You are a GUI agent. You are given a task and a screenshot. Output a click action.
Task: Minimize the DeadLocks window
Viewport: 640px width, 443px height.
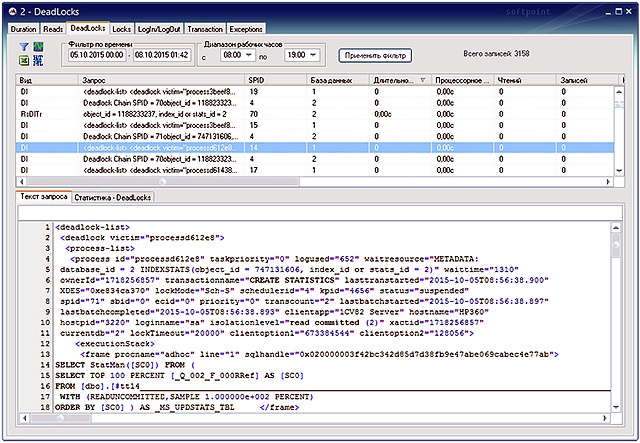pos(609,12)
